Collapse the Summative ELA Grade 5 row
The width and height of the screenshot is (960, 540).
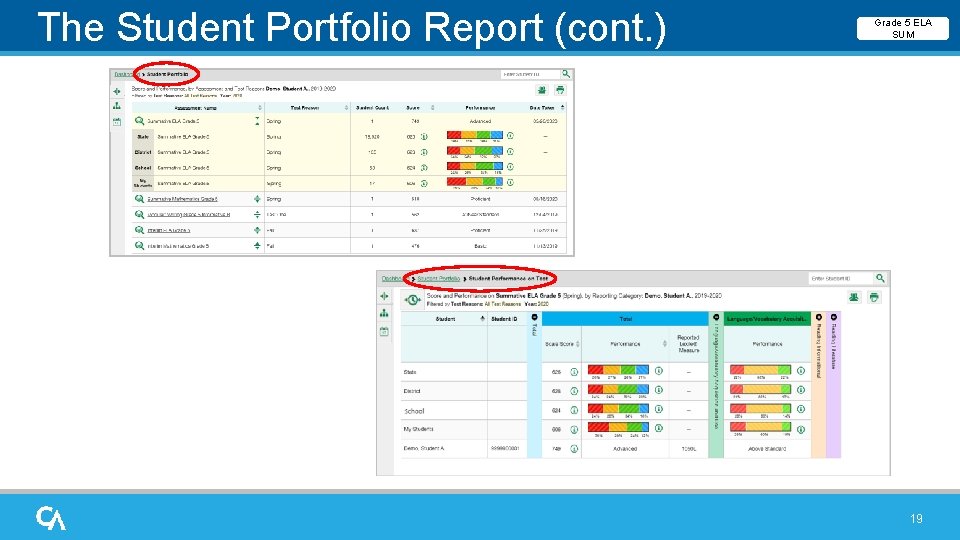[257, 121]
